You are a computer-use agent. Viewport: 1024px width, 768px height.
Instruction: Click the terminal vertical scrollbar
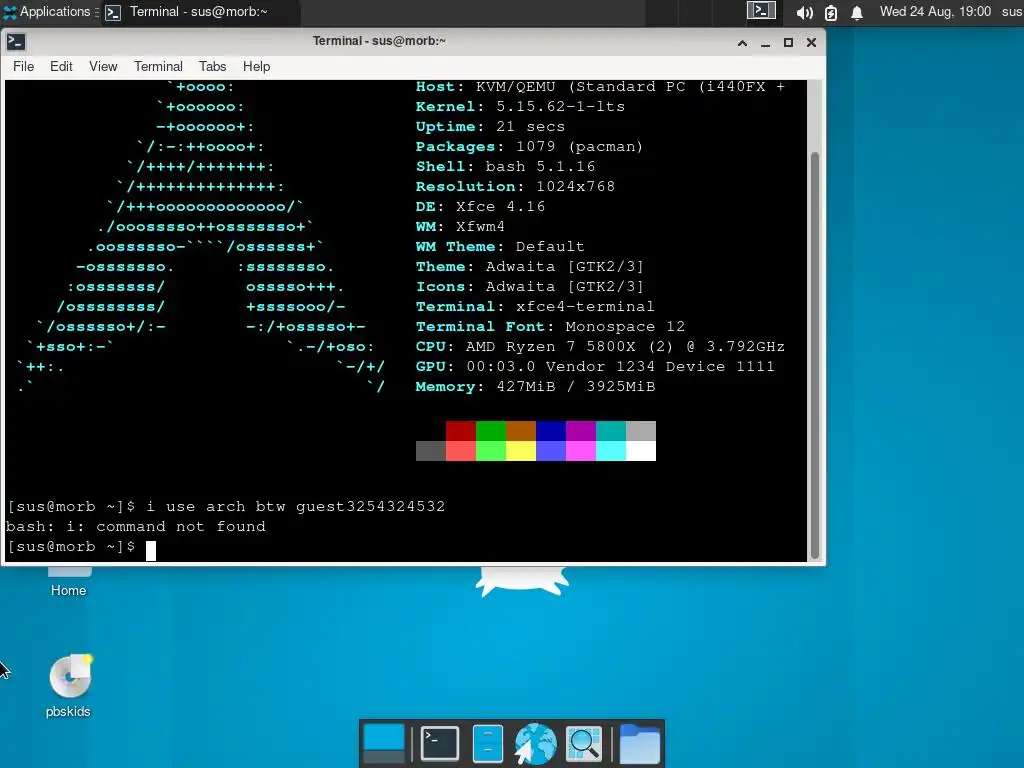(x=814, y=355)
